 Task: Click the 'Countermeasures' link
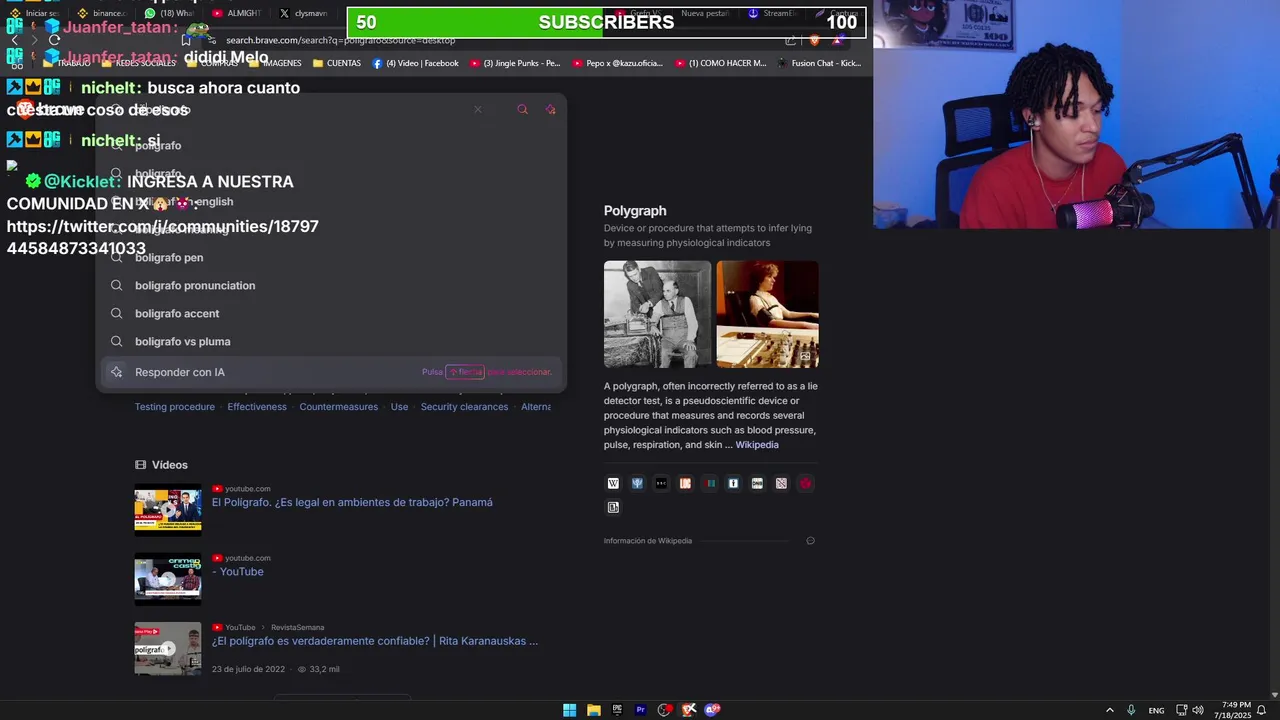[x=339, y=407]
